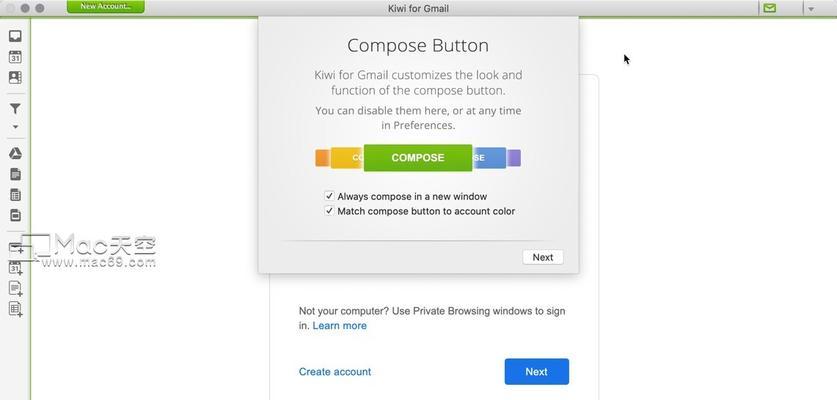837x400 pixels.
Task: Create new document from sidebar icon
Action: (15, 288)
